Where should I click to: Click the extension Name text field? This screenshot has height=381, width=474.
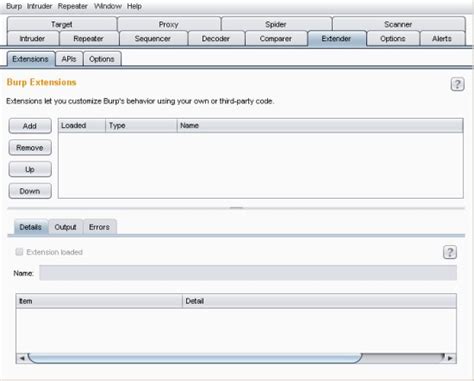click(248, 273)
